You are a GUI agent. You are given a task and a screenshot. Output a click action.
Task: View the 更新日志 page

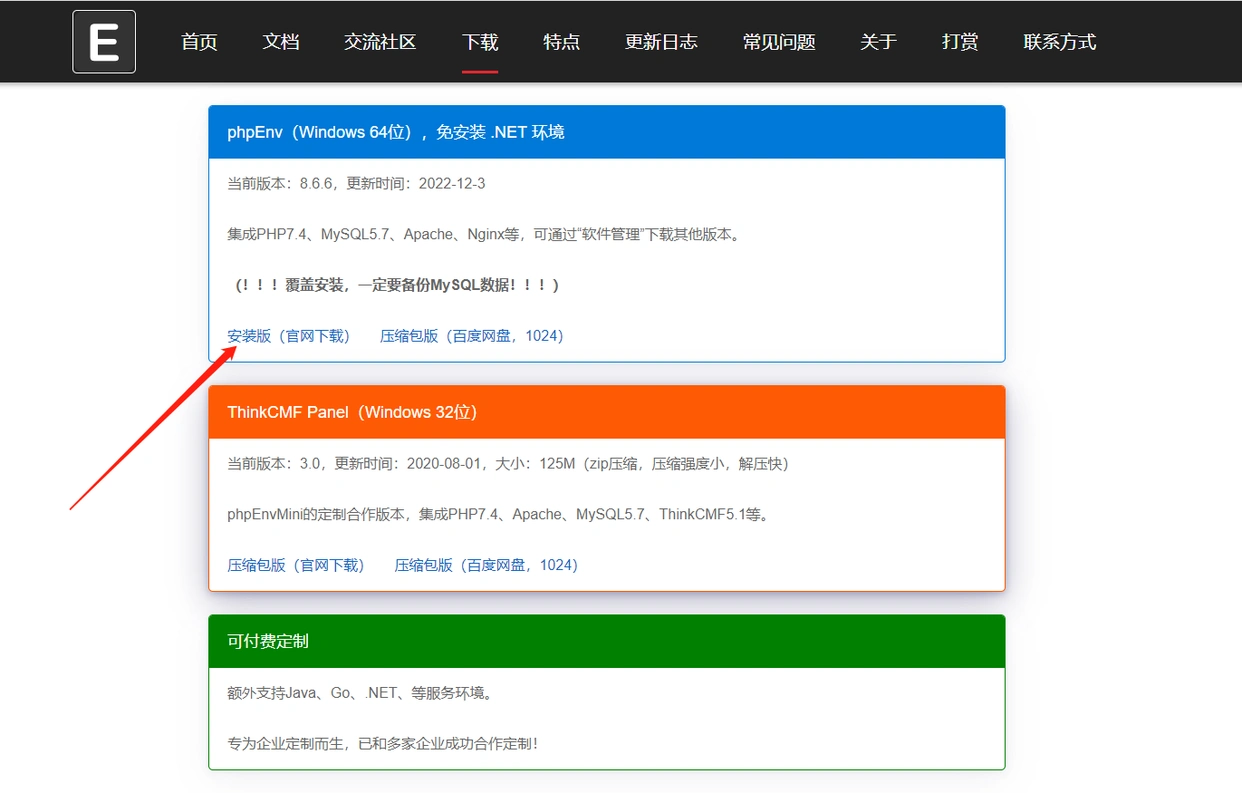(661, 42)
